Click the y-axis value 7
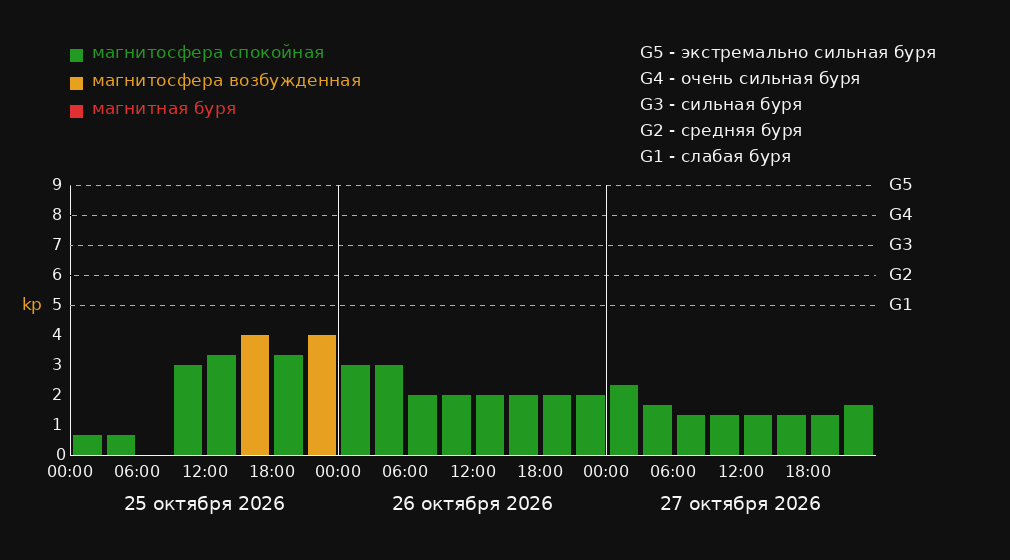Screen dimensions: 1010x560 pos(57,245)
